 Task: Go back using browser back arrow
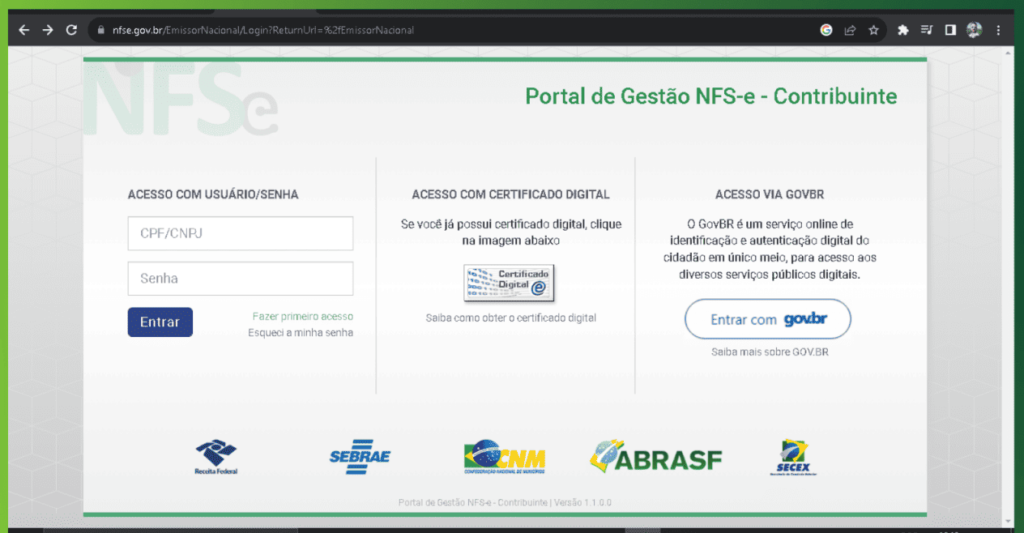[x=24, y=30]
